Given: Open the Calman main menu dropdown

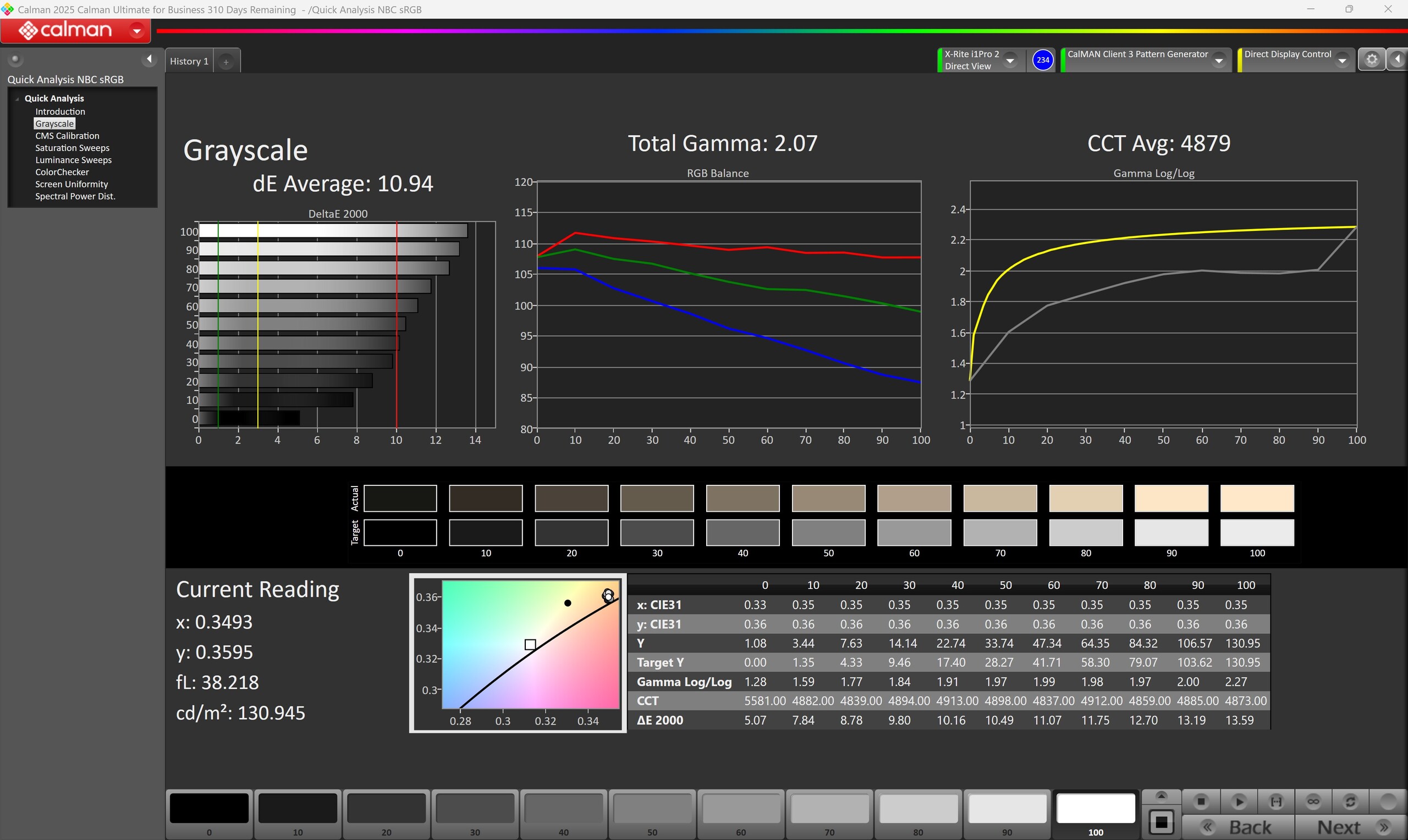Looking at the screenshot, I should (136, 31).
